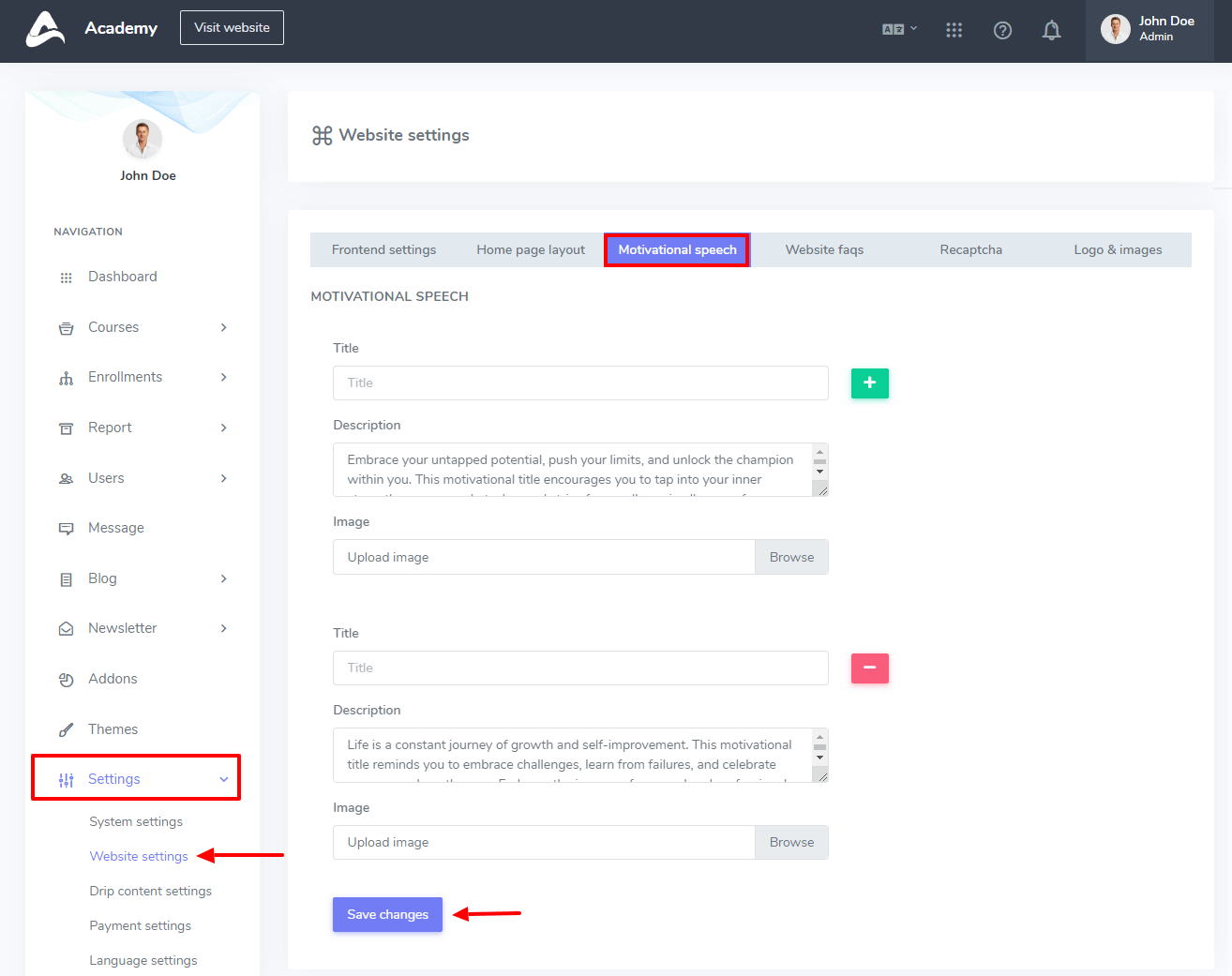Open System settings in sidebar
Image resolution: width=1232 pixels, height=976 pixels.
(x=136, y=821)
